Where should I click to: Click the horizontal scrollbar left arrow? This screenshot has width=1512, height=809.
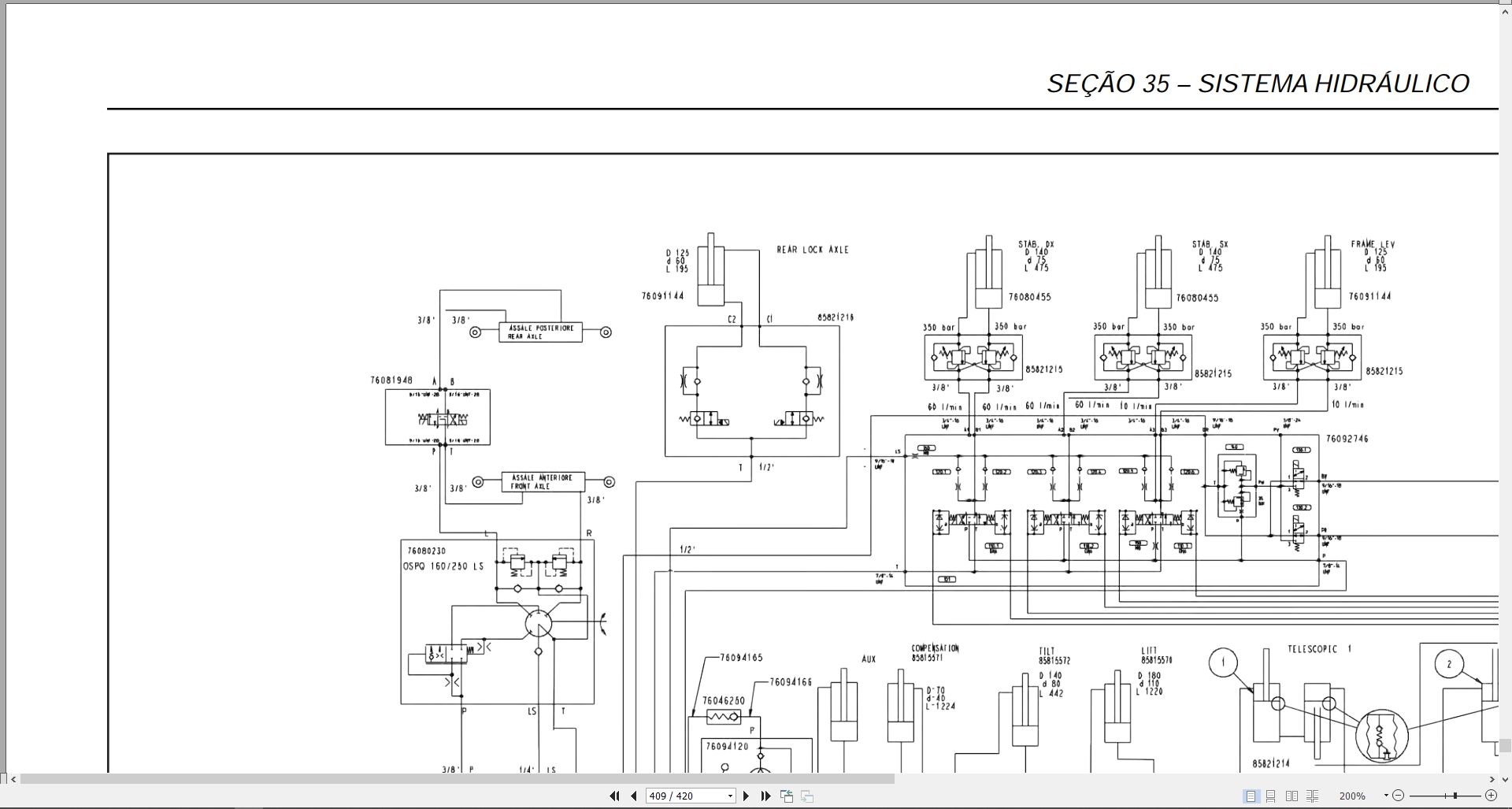[13, 779]
